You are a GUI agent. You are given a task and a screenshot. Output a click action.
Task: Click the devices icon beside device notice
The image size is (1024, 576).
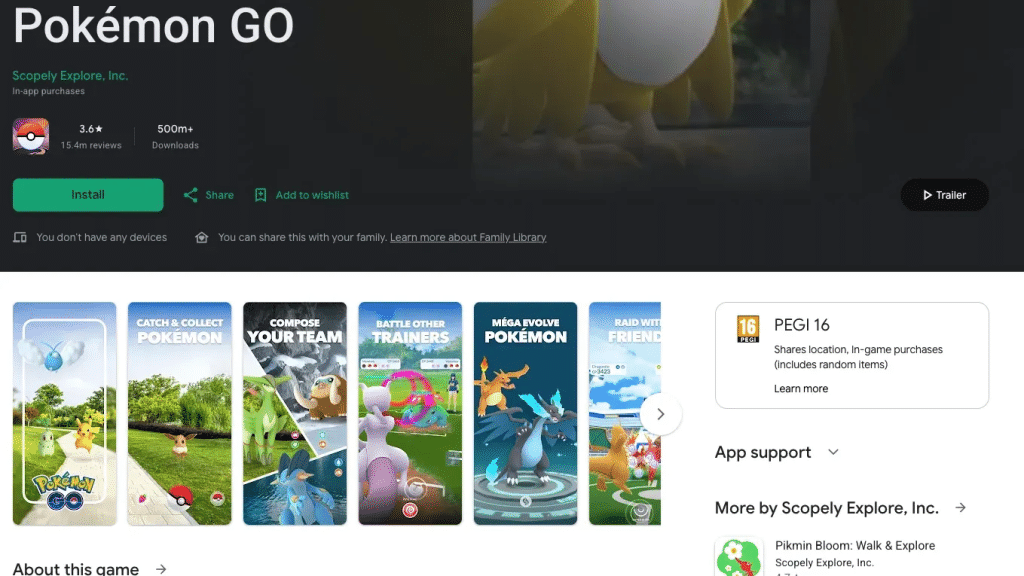click(x=20, y=237)
